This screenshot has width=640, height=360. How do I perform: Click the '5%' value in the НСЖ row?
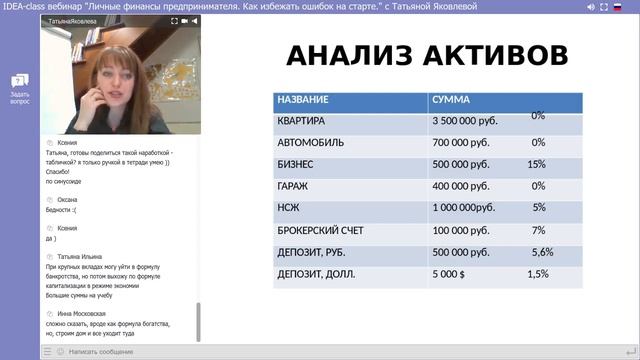[539, 207]
